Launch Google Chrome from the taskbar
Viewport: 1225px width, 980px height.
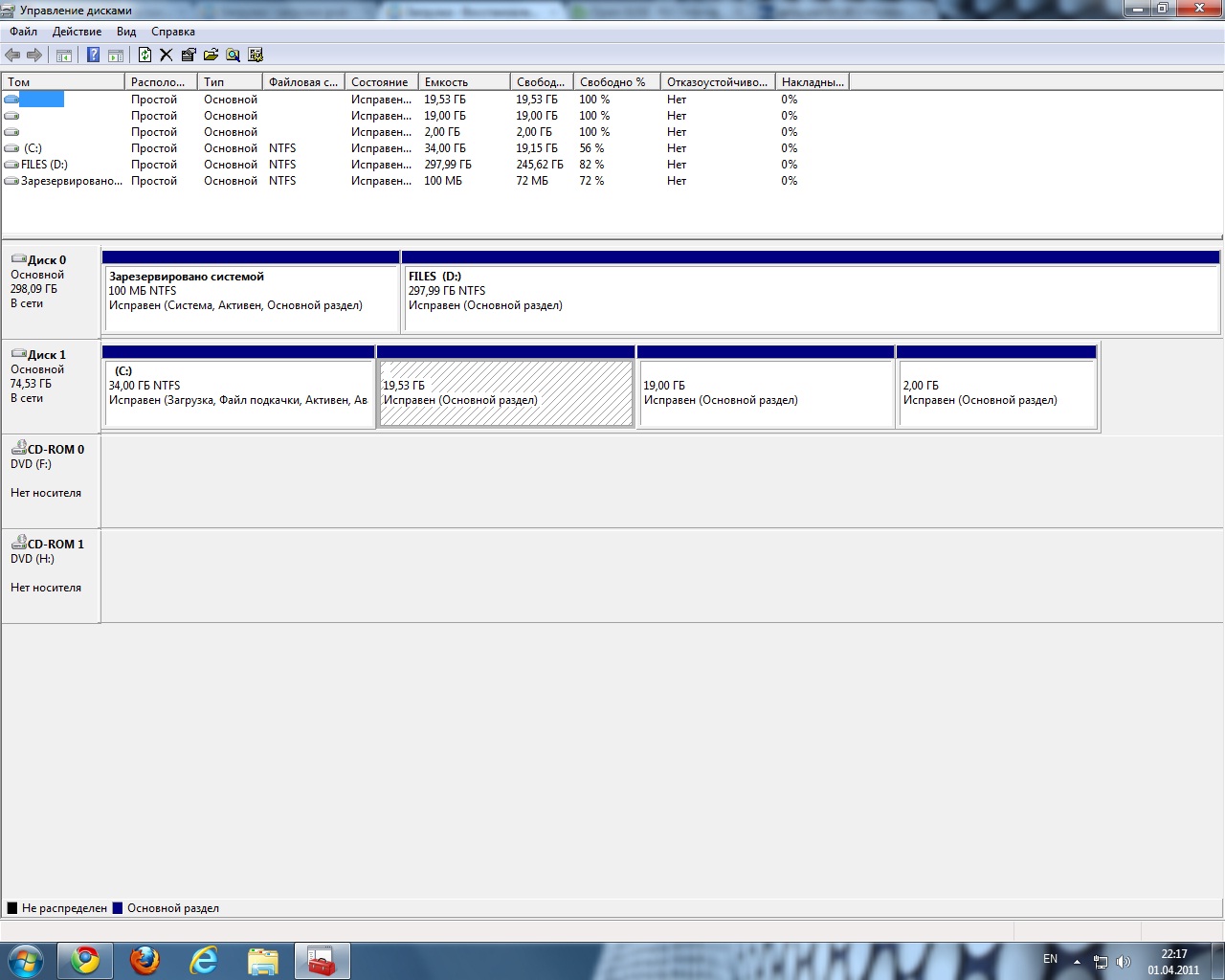click(85, 961)
